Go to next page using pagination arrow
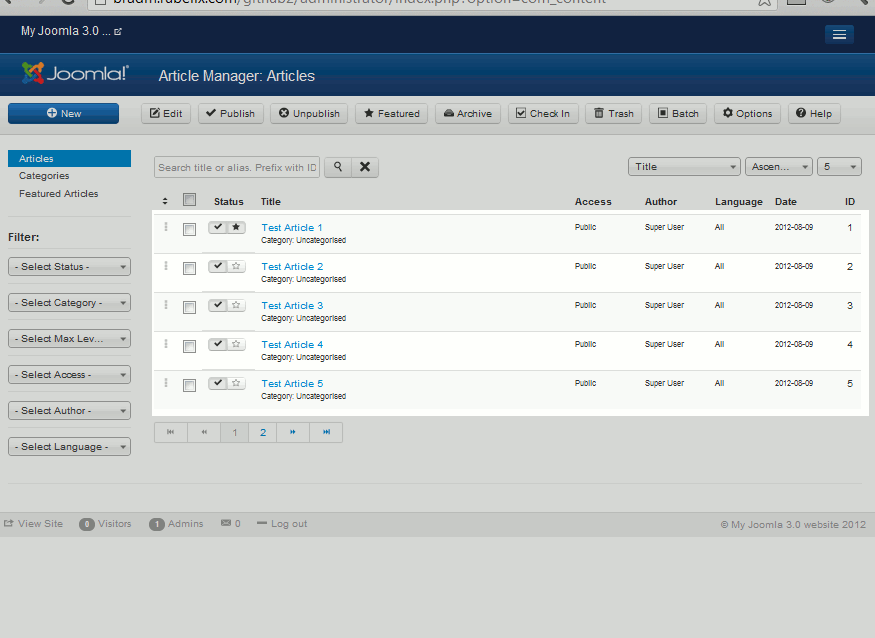 pyautogui.click(x=293, y=432)
